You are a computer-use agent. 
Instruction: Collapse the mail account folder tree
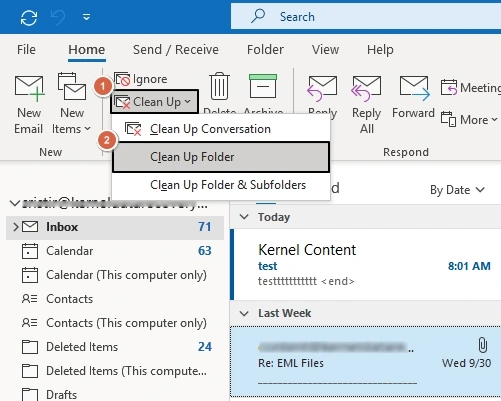point(14,203)
